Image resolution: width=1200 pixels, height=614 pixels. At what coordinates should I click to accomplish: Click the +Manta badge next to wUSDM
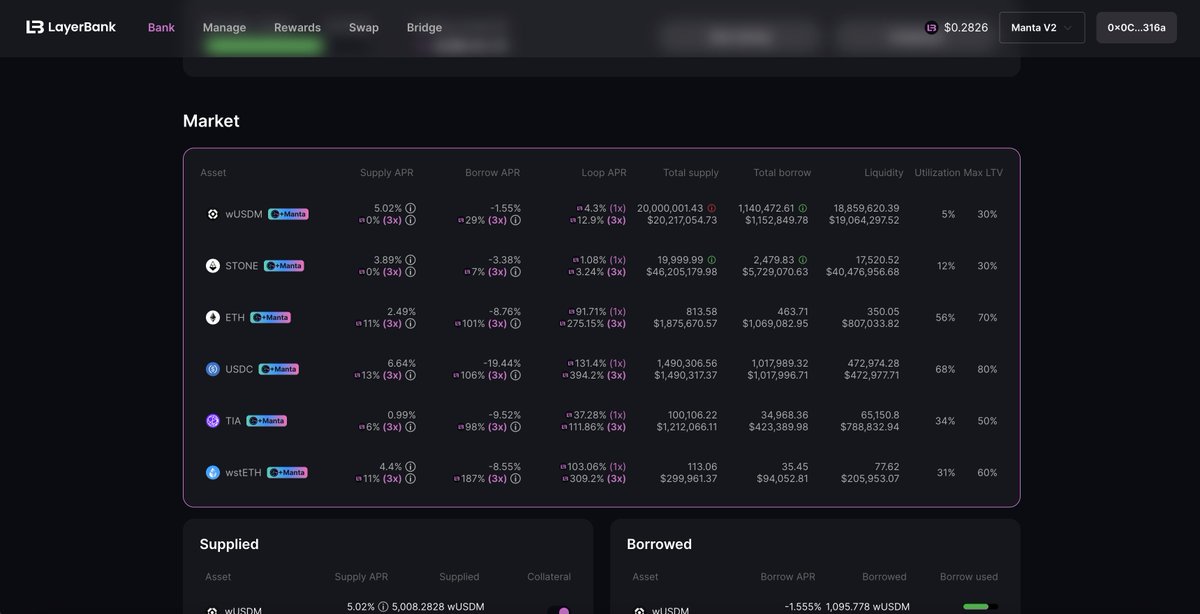(288, 214)
